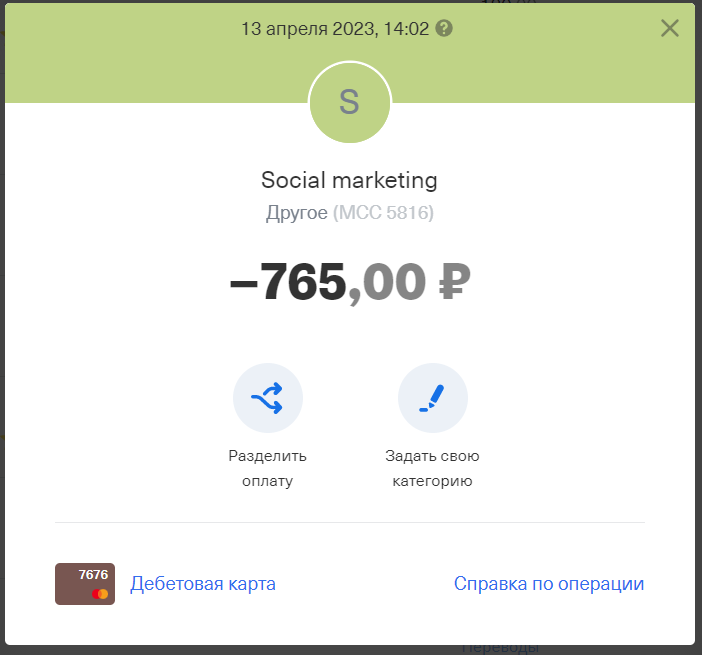Click the Social marketing merchant name
Image resolution: width=702 pixels, height=655 pixels.
pyautogui.click(x=350, y=180)
